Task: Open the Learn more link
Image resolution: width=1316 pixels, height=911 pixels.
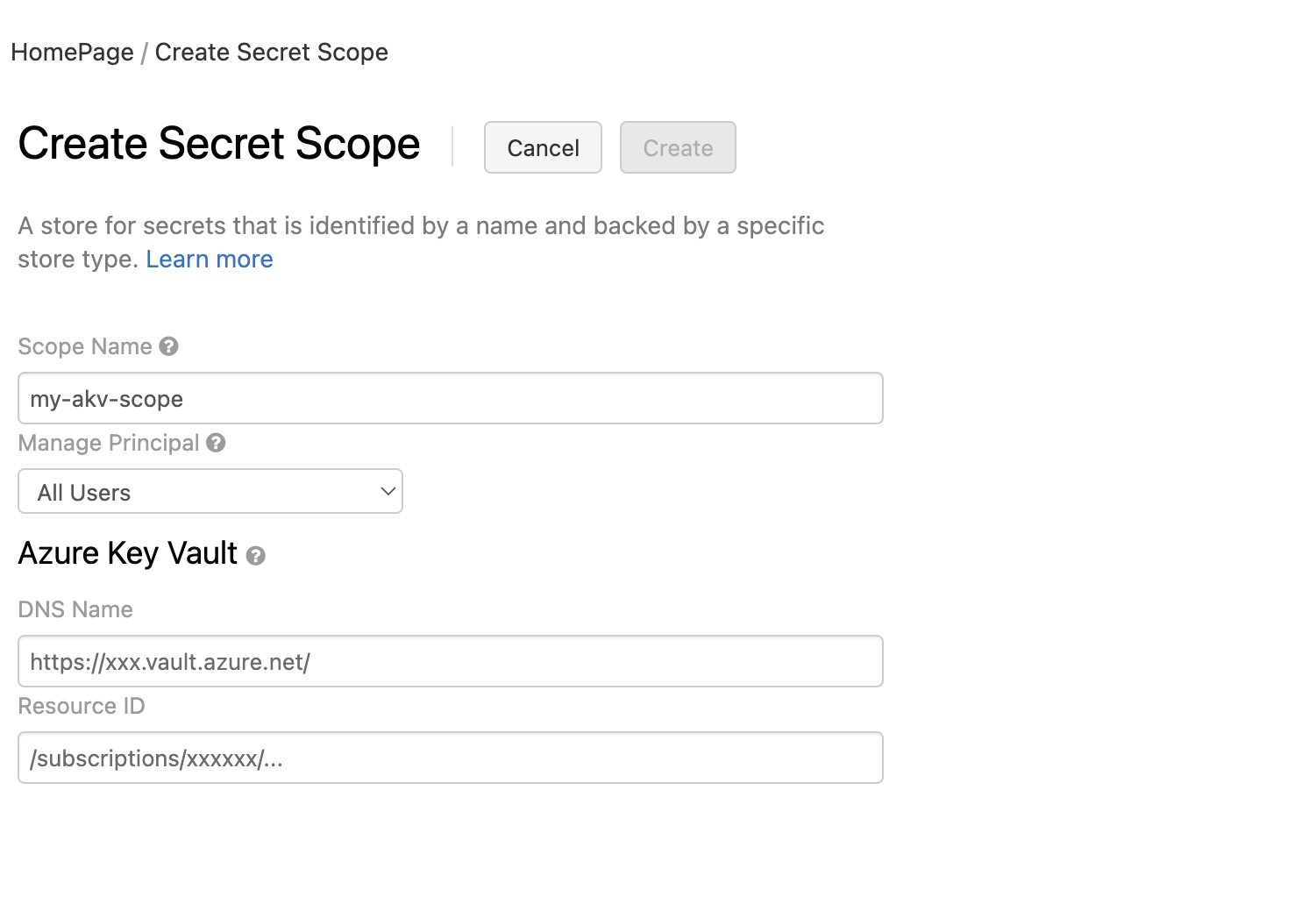Action: coord(210,260)
